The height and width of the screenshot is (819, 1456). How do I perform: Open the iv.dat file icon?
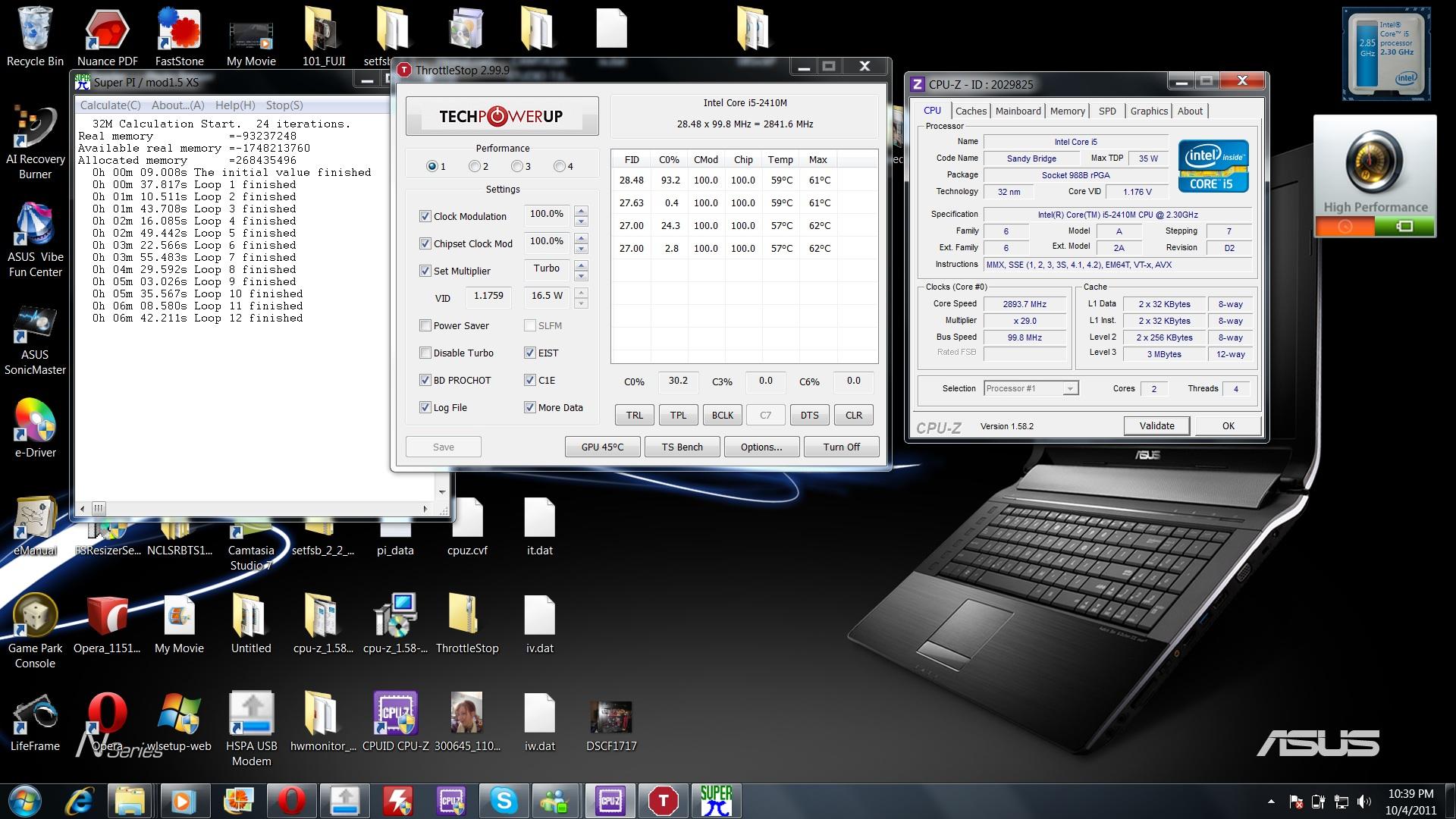click(x=539, y=623)
